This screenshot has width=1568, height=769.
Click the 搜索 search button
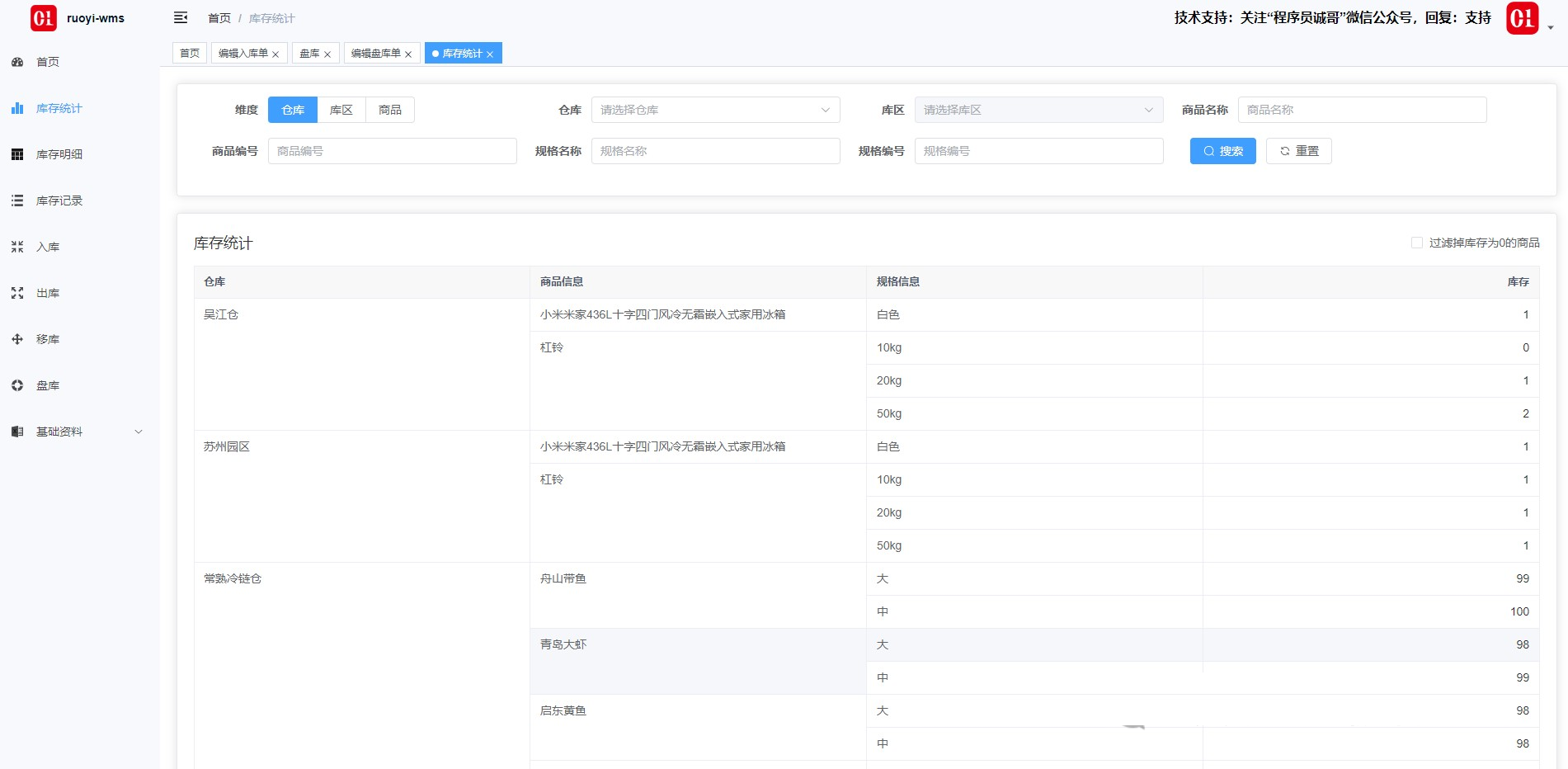coord(1222,151)
